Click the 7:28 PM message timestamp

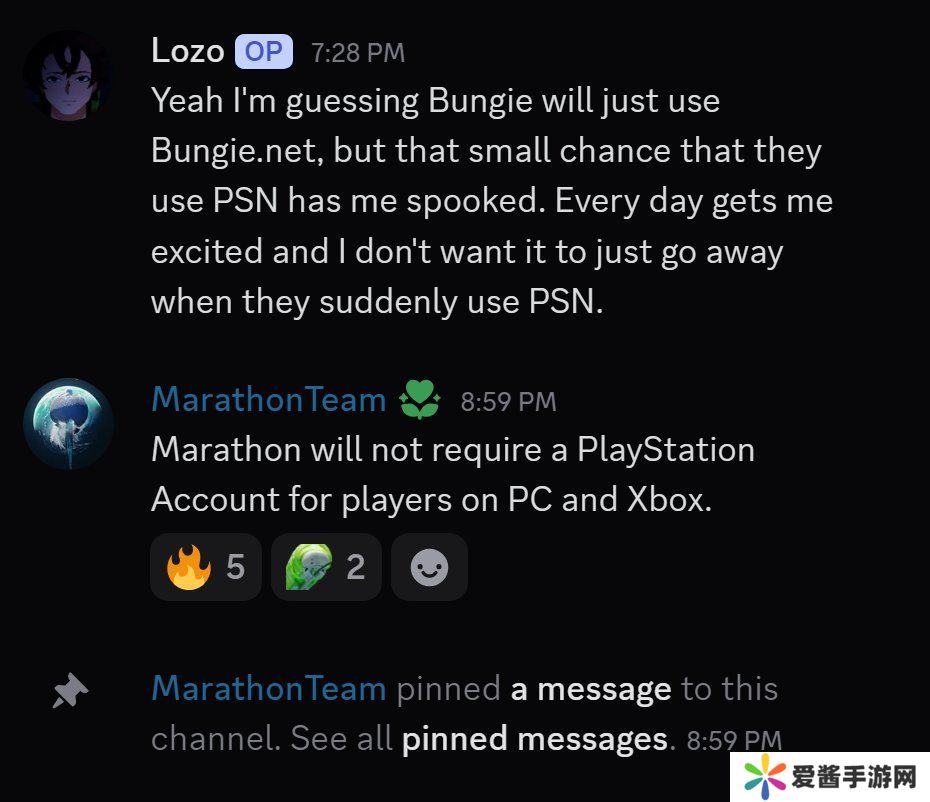pyautogui.click(x=358, y=53)
